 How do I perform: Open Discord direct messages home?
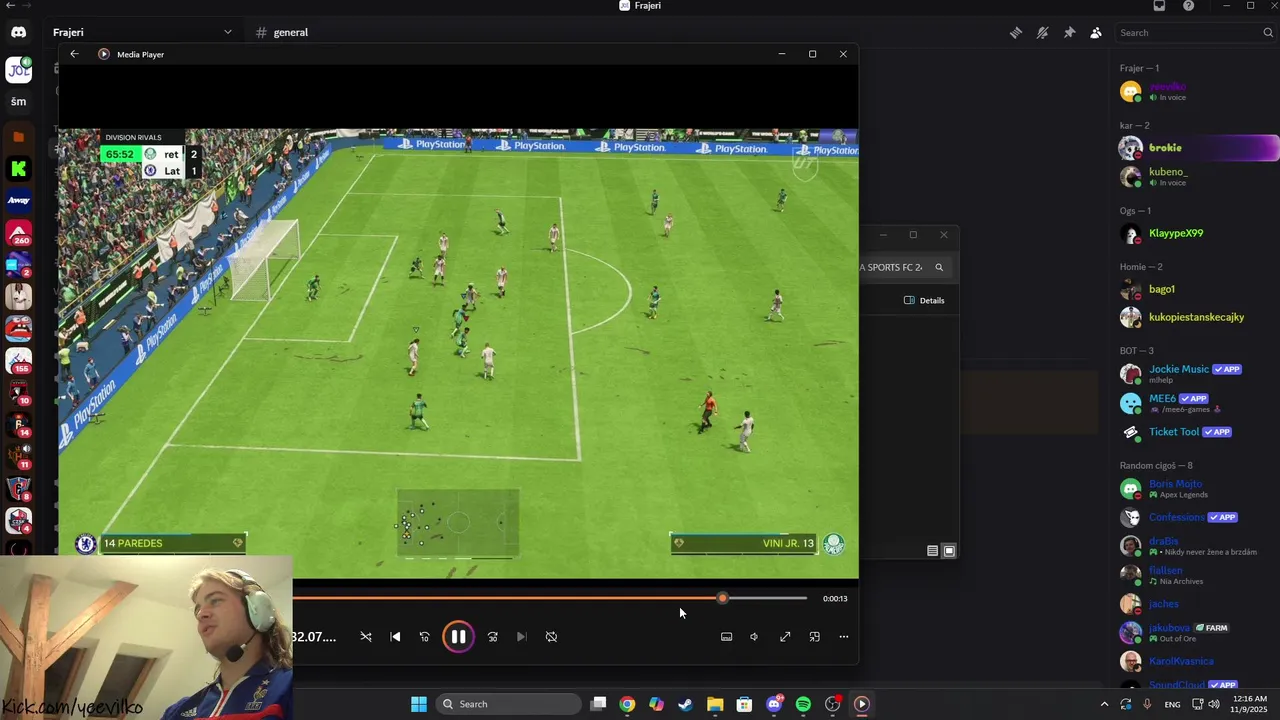pyautogui.click(x=18, y=32)
